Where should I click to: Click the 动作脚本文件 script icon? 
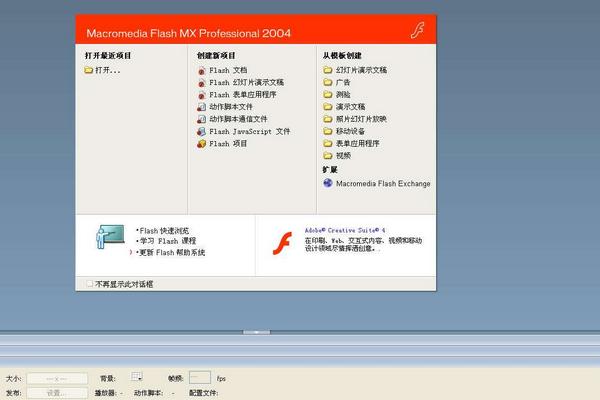coord(202,107)
